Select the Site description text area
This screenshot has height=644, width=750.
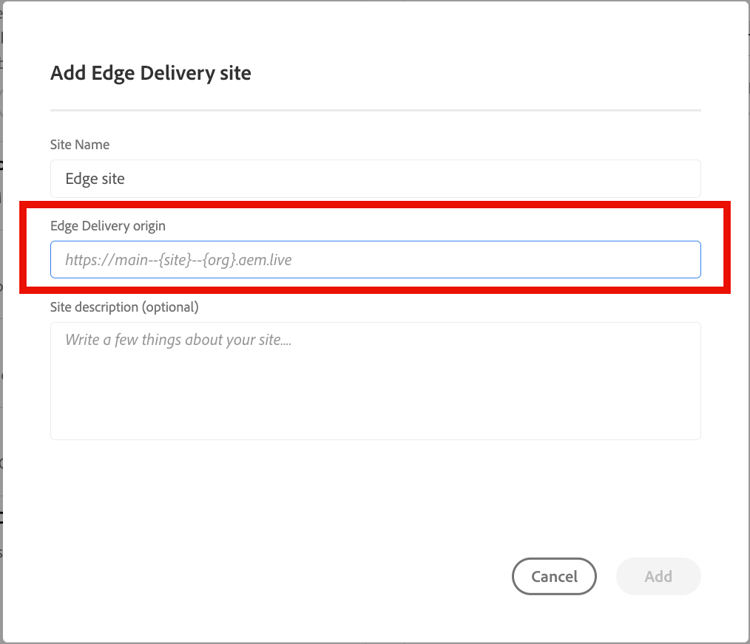375,380
